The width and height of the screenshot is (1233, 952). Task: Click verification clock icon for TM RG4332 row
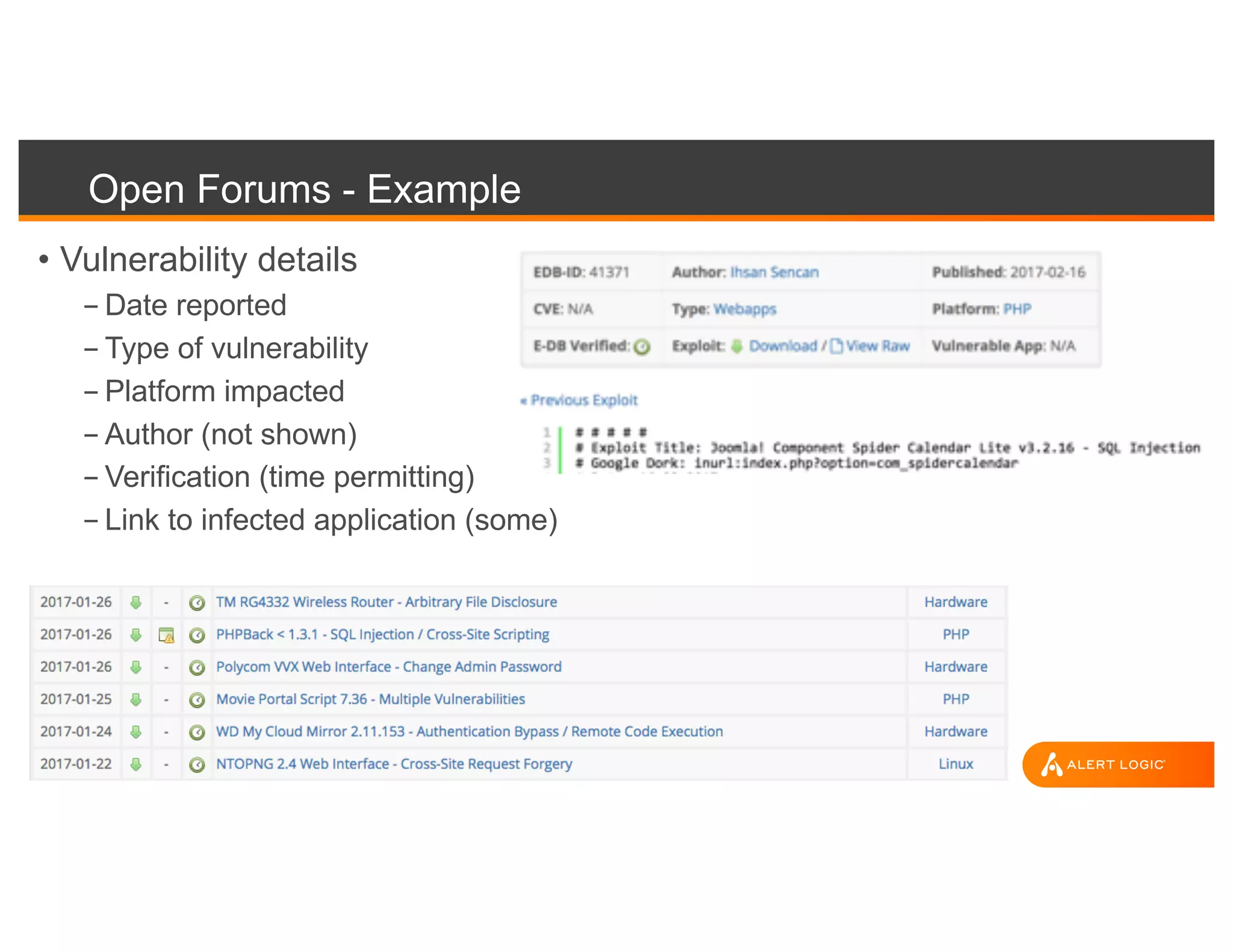(x=197, y=603)
